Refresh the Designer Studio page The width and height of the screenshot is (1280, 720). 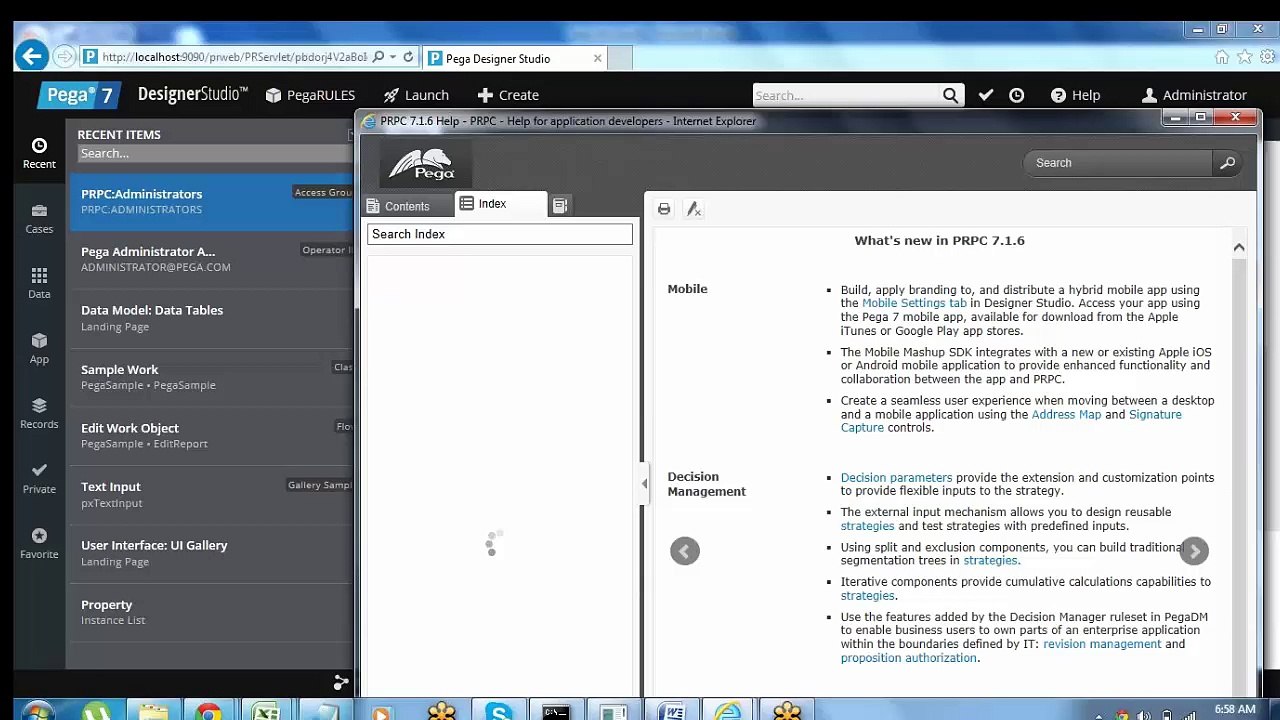408,57
